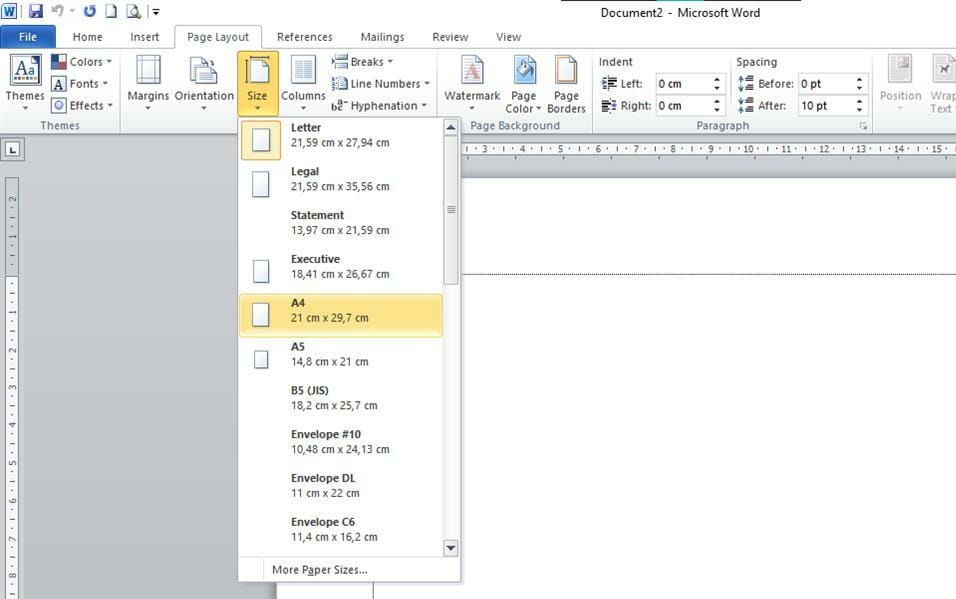
Task: Increase the Spacing After value
Action: coord(859,101)
